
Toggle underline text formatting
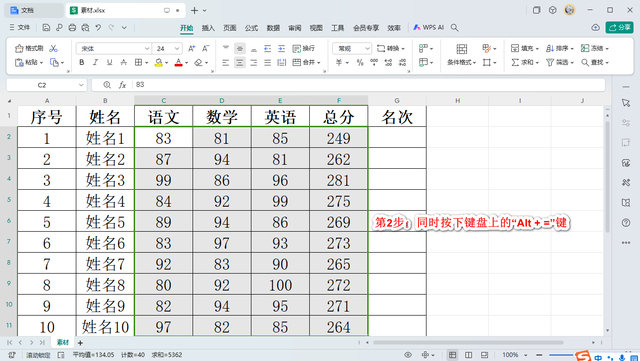(109, 62)
